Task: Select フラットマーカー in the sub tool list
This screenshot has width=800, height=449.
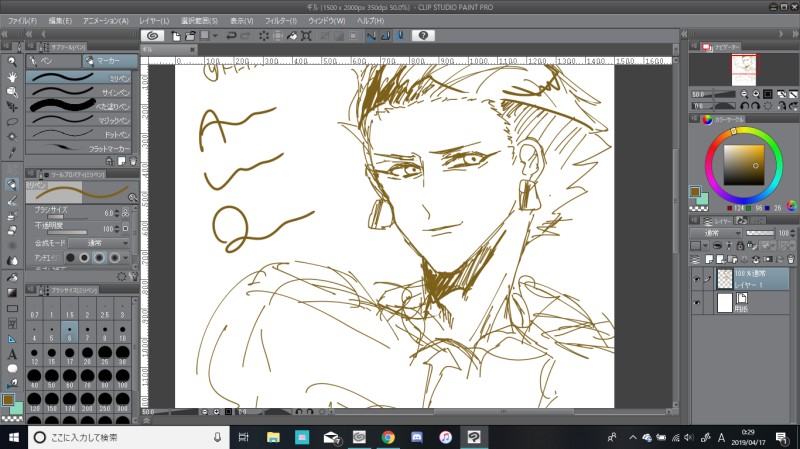Action: 79,148
